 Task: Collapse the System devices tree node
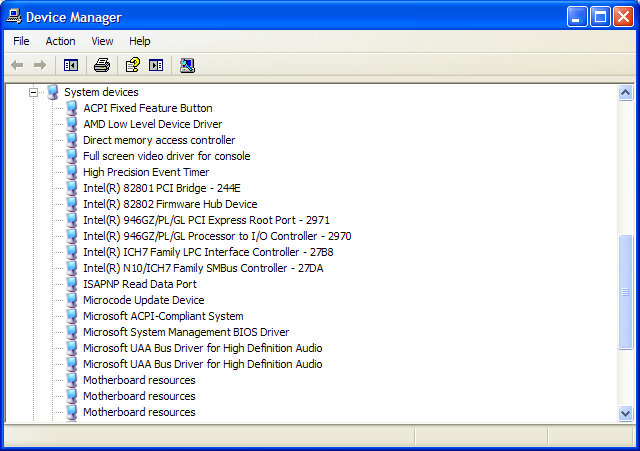(x=33, y=92)
